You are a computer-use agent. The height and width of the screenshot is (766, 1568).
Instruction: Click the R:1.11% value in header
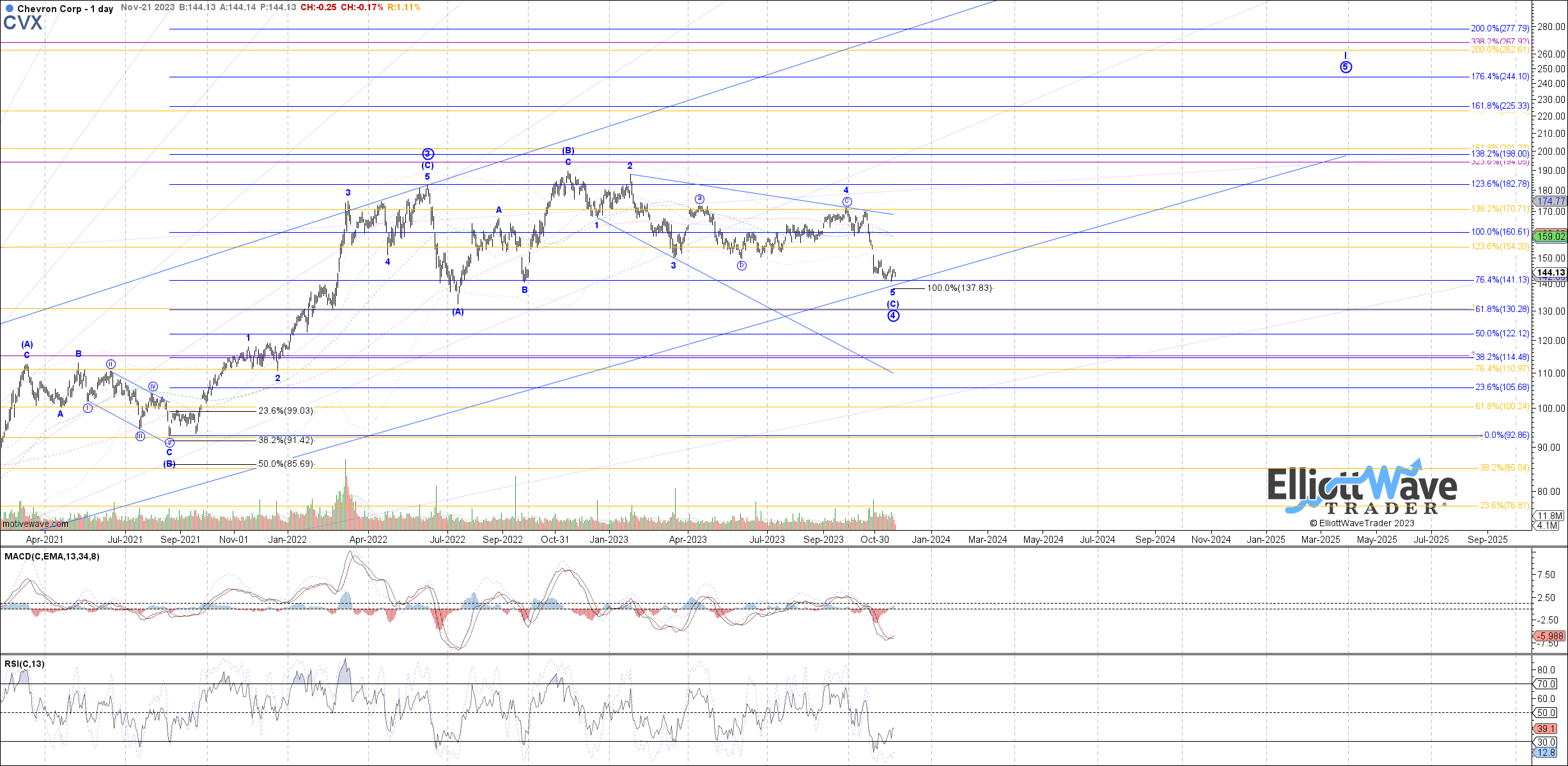(404, 8)
